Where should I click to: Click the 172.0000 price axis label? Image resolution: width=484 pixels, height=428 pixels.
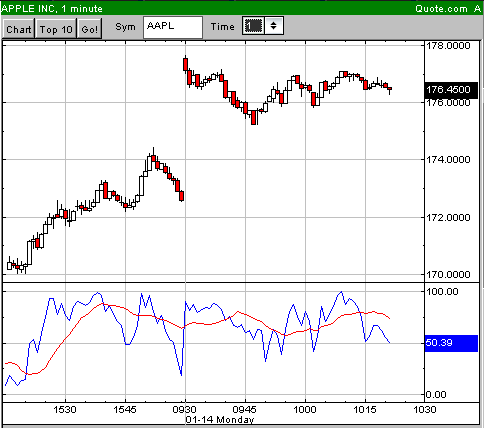click(448, 217)
